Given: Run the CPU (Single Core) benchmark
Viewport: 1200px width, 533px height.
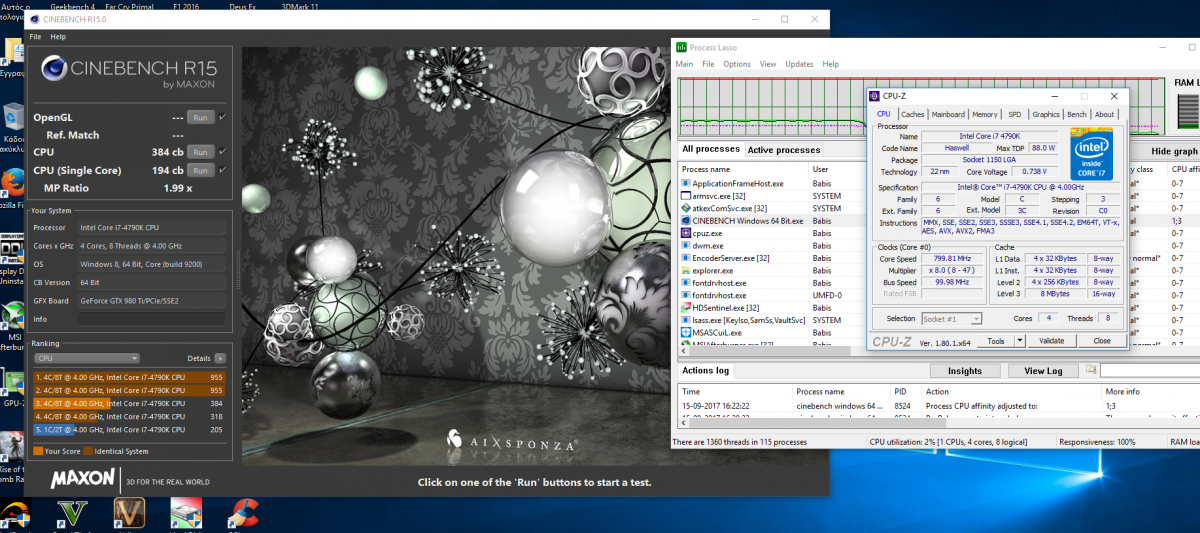Looking at the screenshot, I should [201, 170].
